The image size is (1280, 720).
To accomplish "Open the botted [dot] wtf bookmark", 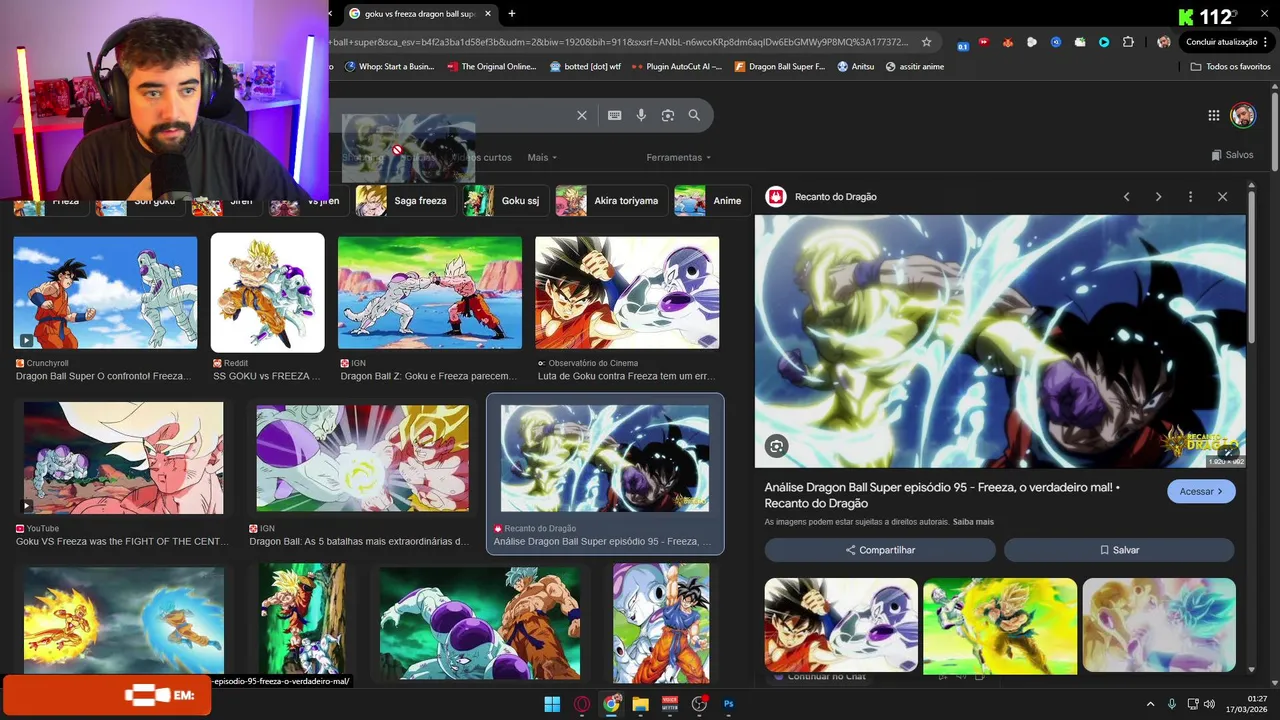I will pos(586,67).
